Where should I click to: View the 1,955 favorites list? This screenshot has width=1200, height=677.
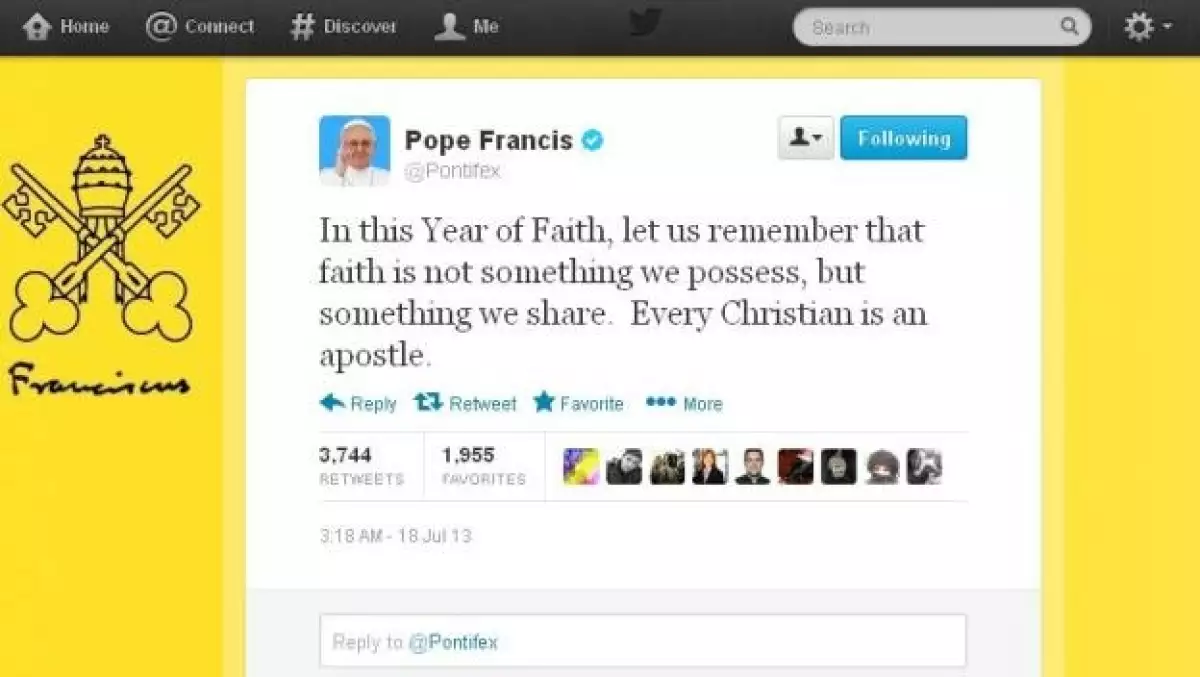pos(483,466)
